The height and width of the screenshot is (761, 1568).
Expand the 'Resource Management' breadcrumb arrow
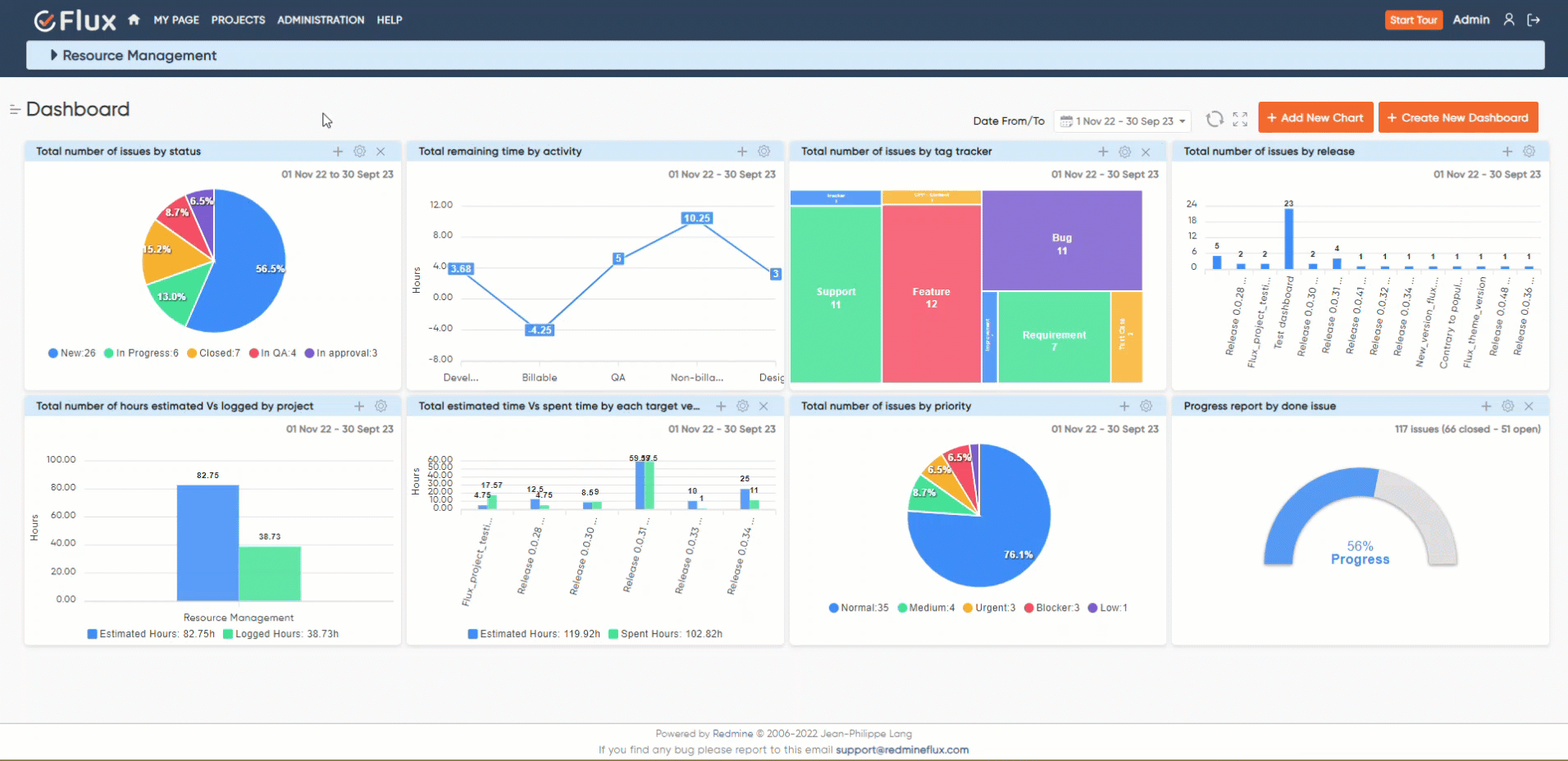[x=54, y=55]
